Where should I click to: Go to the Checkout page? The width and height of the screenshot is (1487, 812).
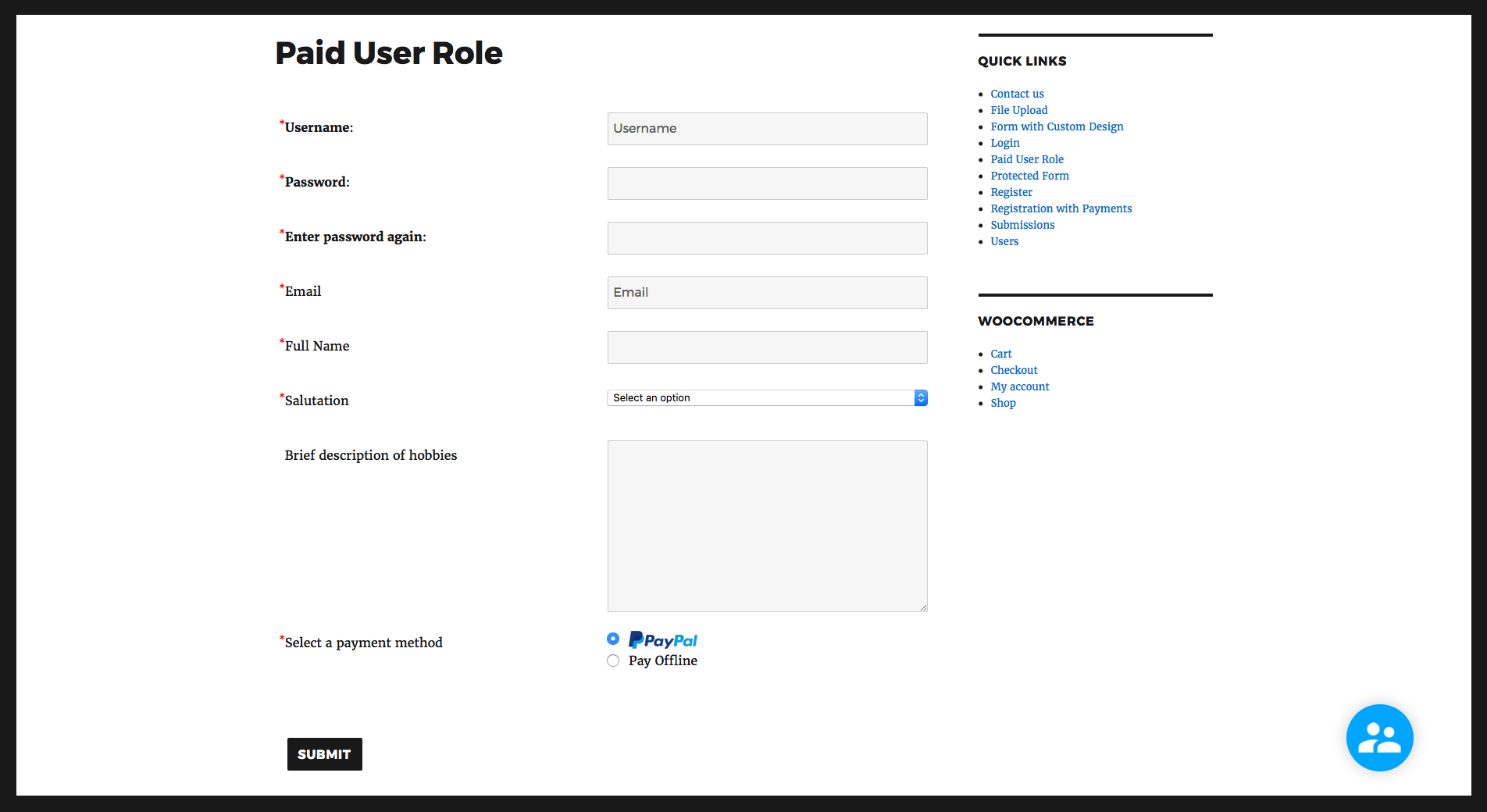coord(1014,369)
